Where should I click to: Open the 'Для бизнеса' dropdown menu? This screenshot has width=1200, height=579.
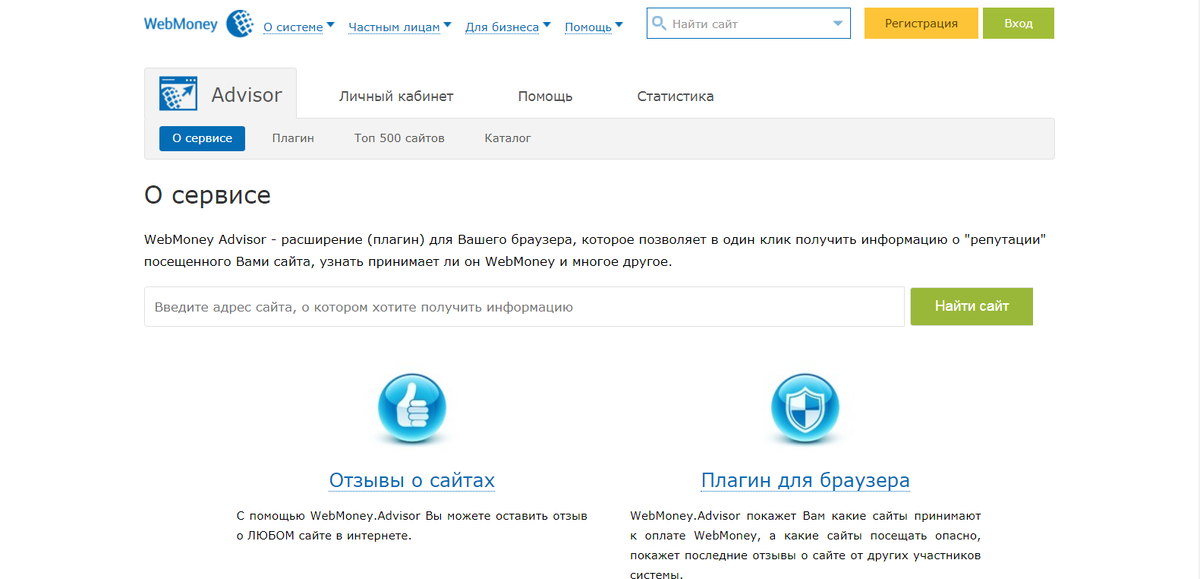pos(508,27)
